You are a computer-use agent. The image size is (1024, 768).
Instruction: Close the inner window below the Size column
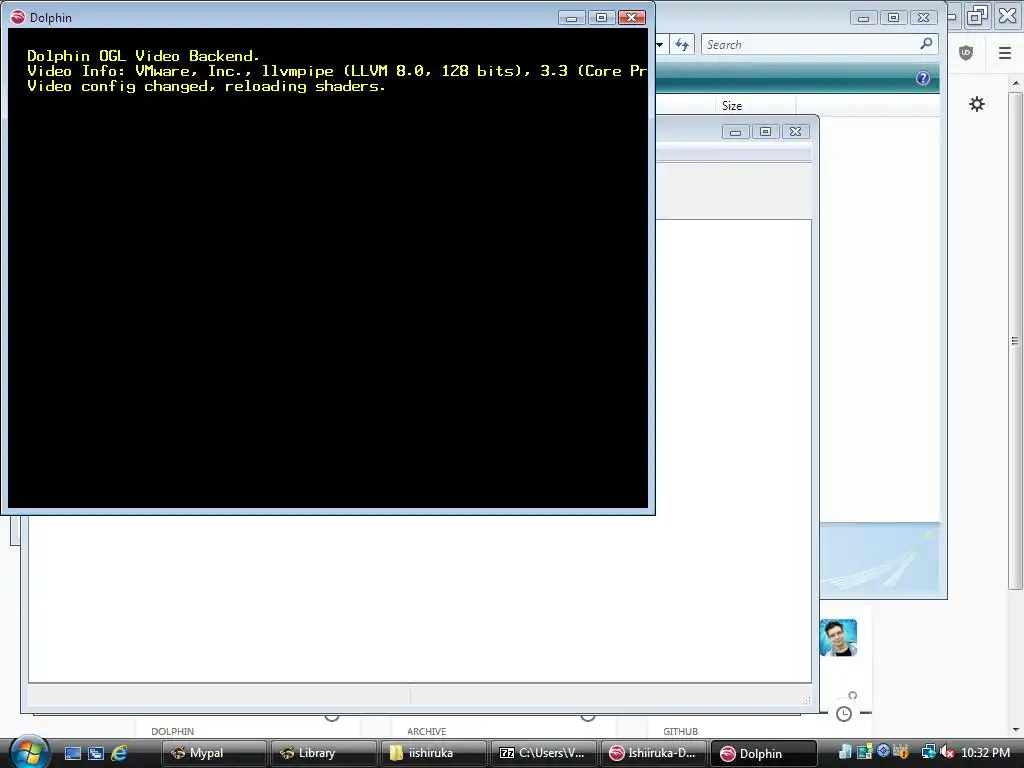tap(795, 131)
